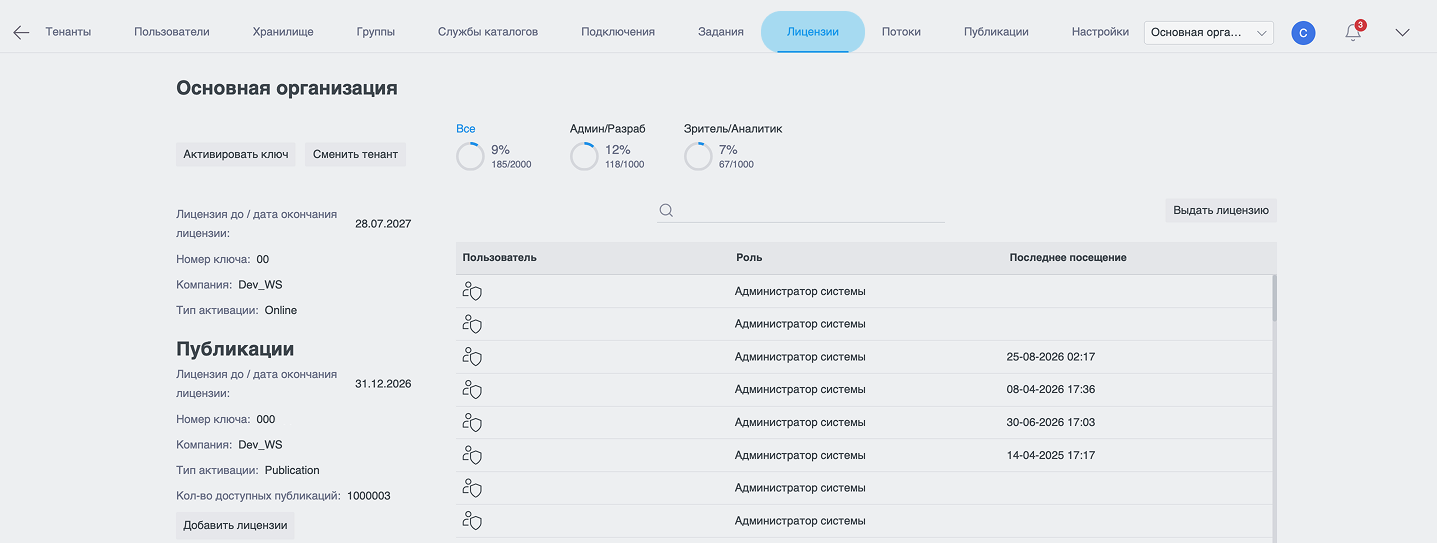Open the Задания tab
The width and height of the screenshot is (1437, 543).
pos(721,32)
